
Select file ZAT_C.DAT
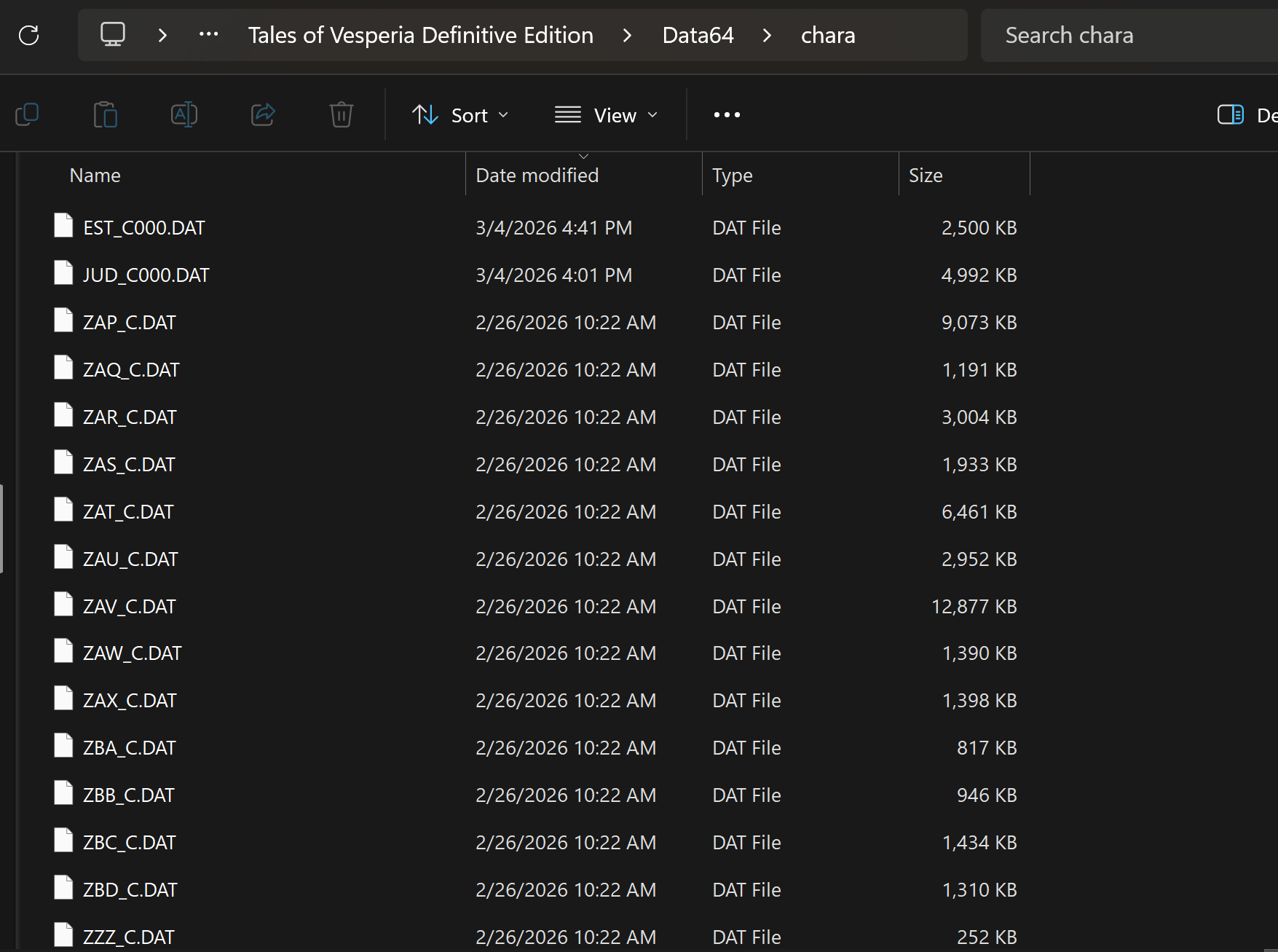coord(128,512)
